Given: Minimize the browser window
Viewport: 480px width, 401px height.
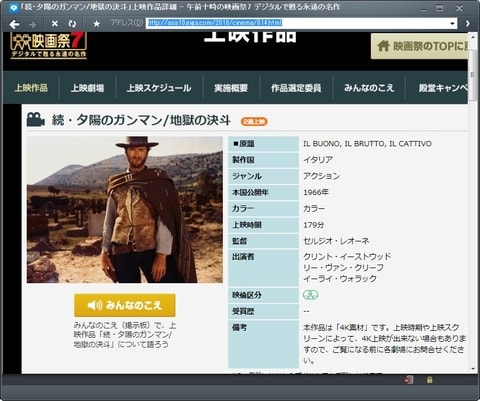Looking at the screenshot, I should [423, 8].
